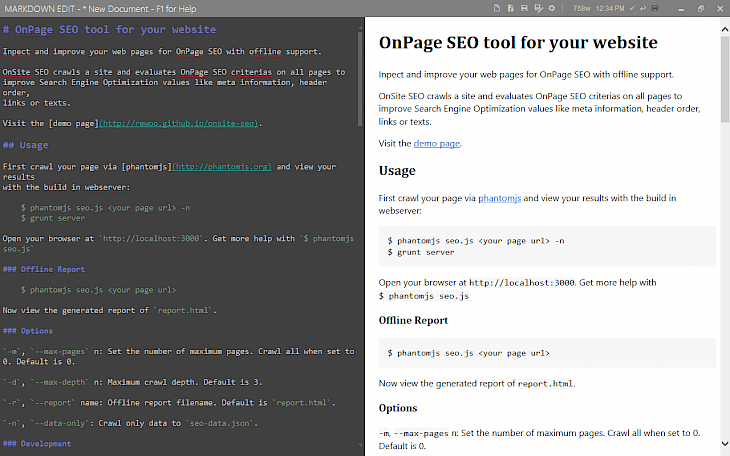
Task: Click '### Development' heading in editor
Action: (37, 443)
